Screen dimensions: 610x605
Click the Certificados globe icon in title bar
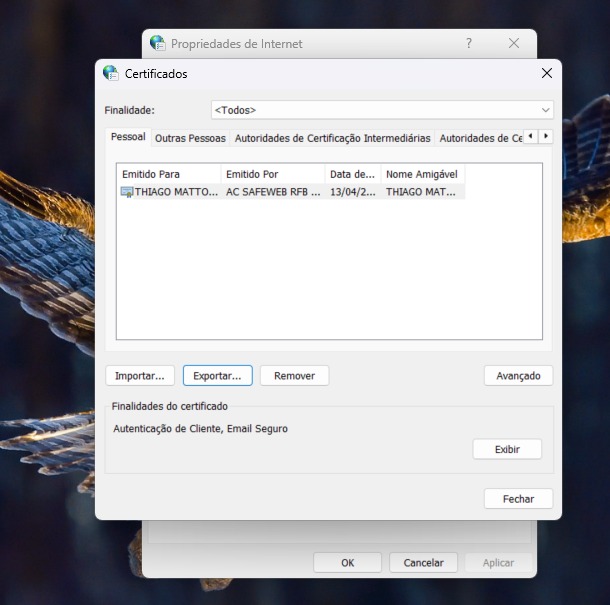(110, 73)
